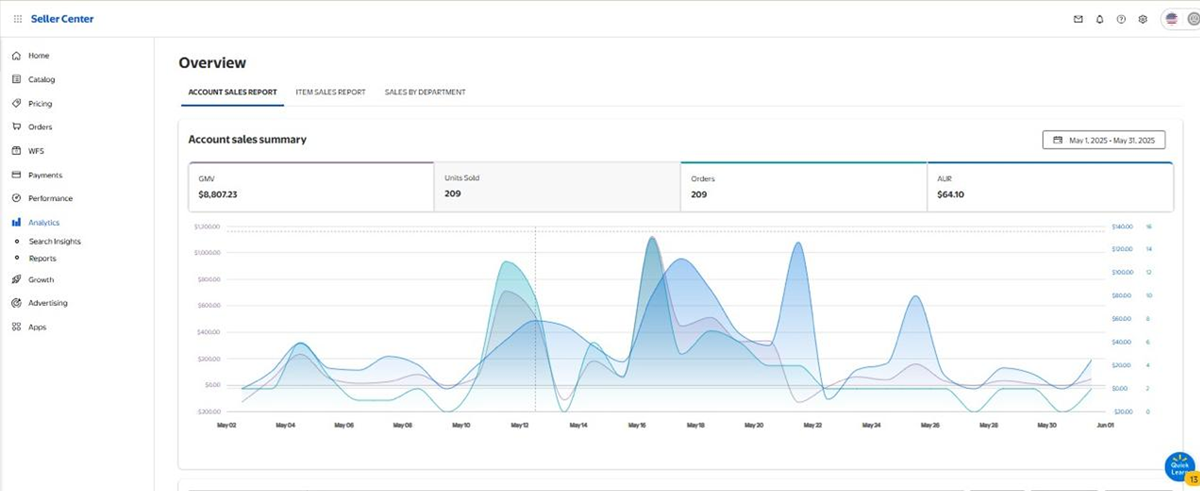Image resolution: width=1200 pixels, height=491 pixels.
Task: Switch to the Item Sales Report tab
Action: click(330, 92)
